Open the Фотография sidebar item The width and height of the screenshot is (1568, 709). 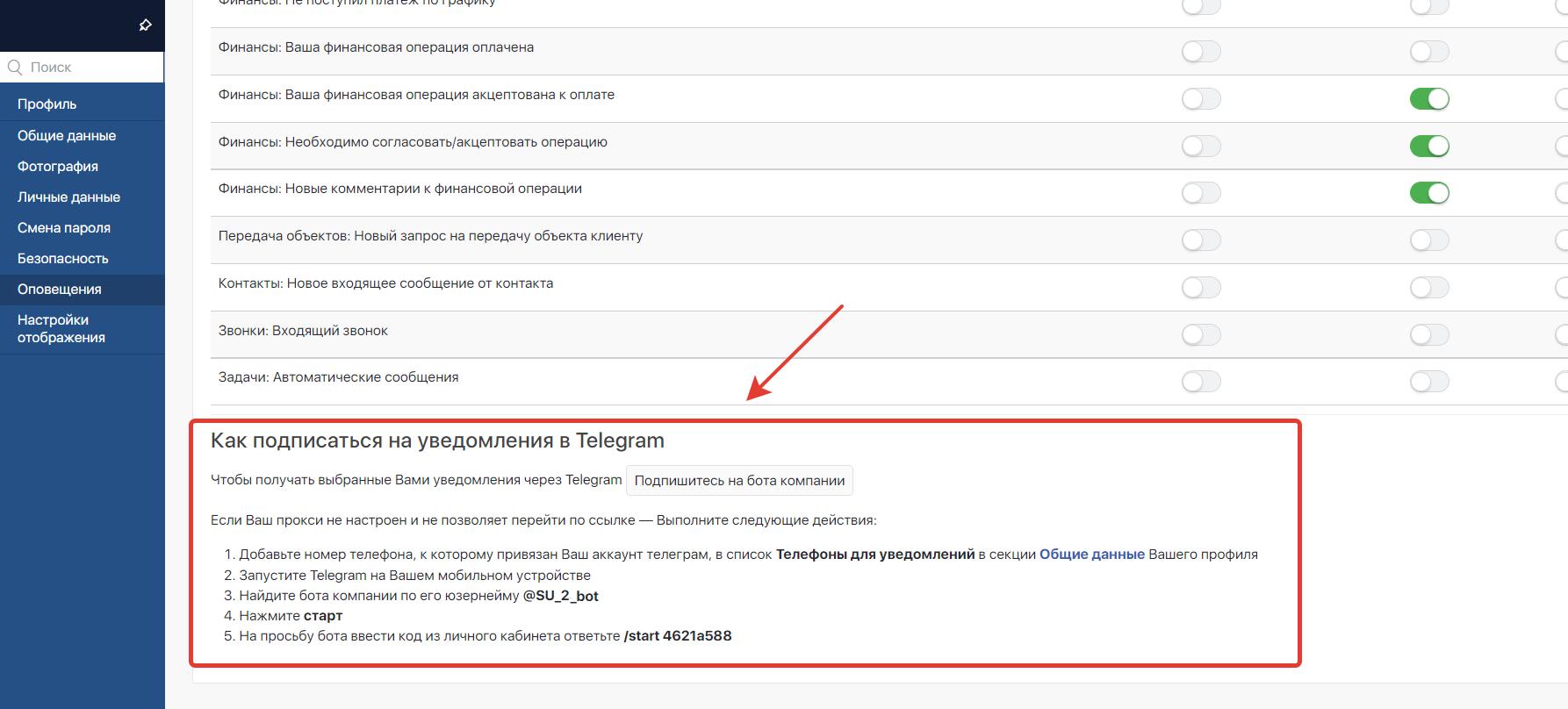pos(58,167)
